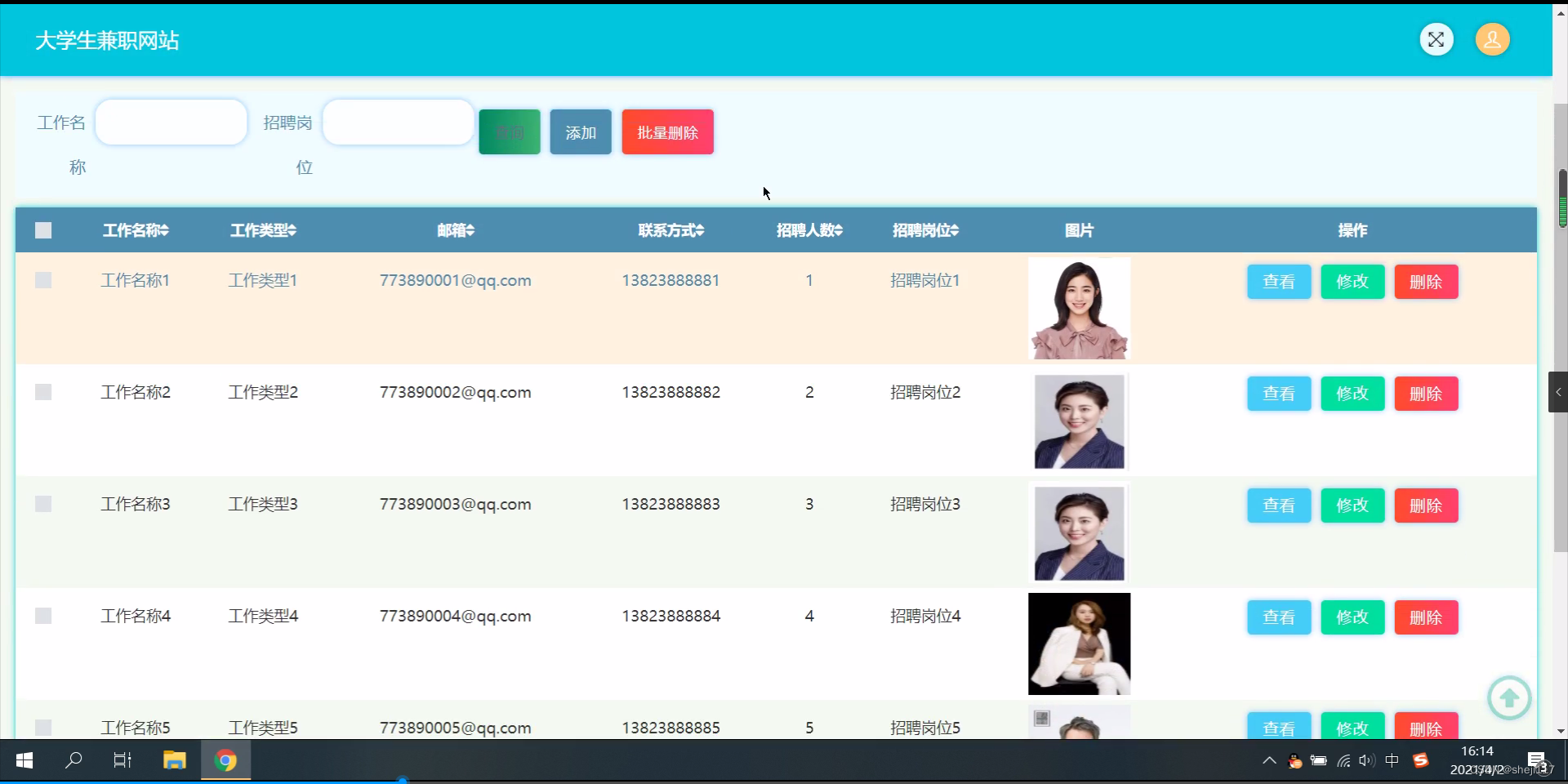
Task: Focus the 工作名称 search input field
Action: pos(171,122)
